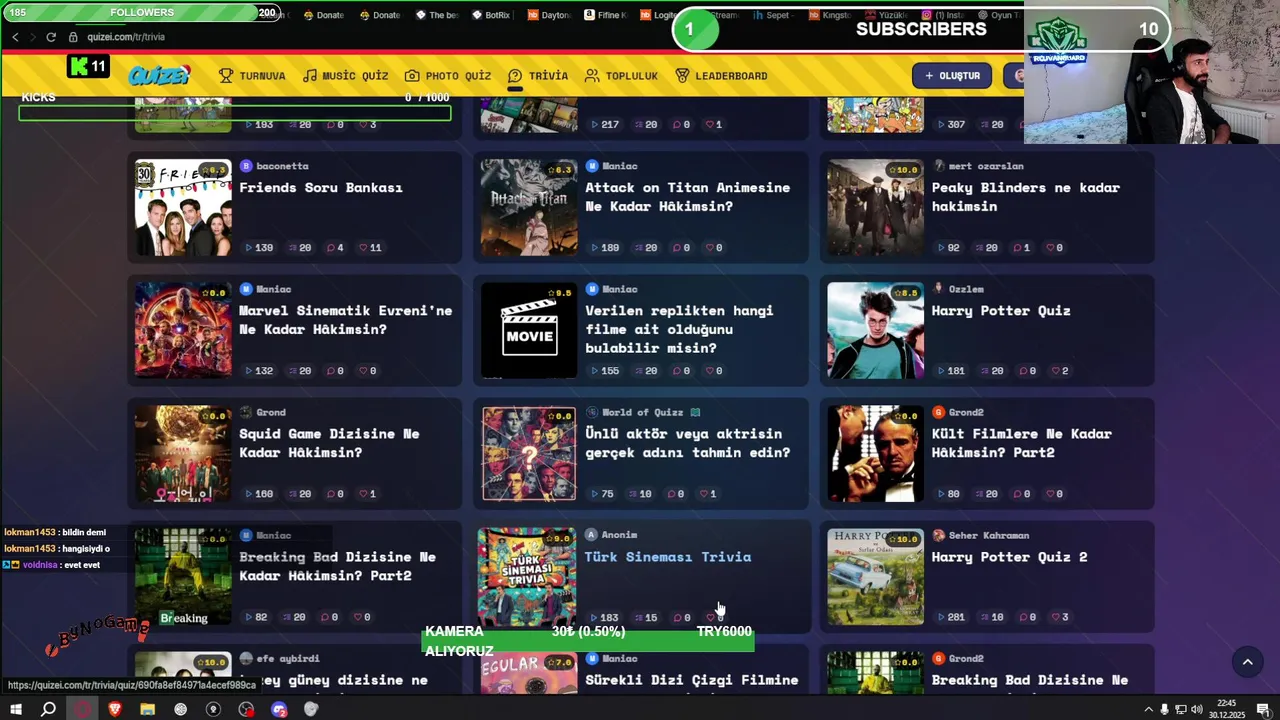Image resolution: width=1280 pixels, height=720 pixels.
Task: Click the Friends cast thumbnail
Action: 183,208
